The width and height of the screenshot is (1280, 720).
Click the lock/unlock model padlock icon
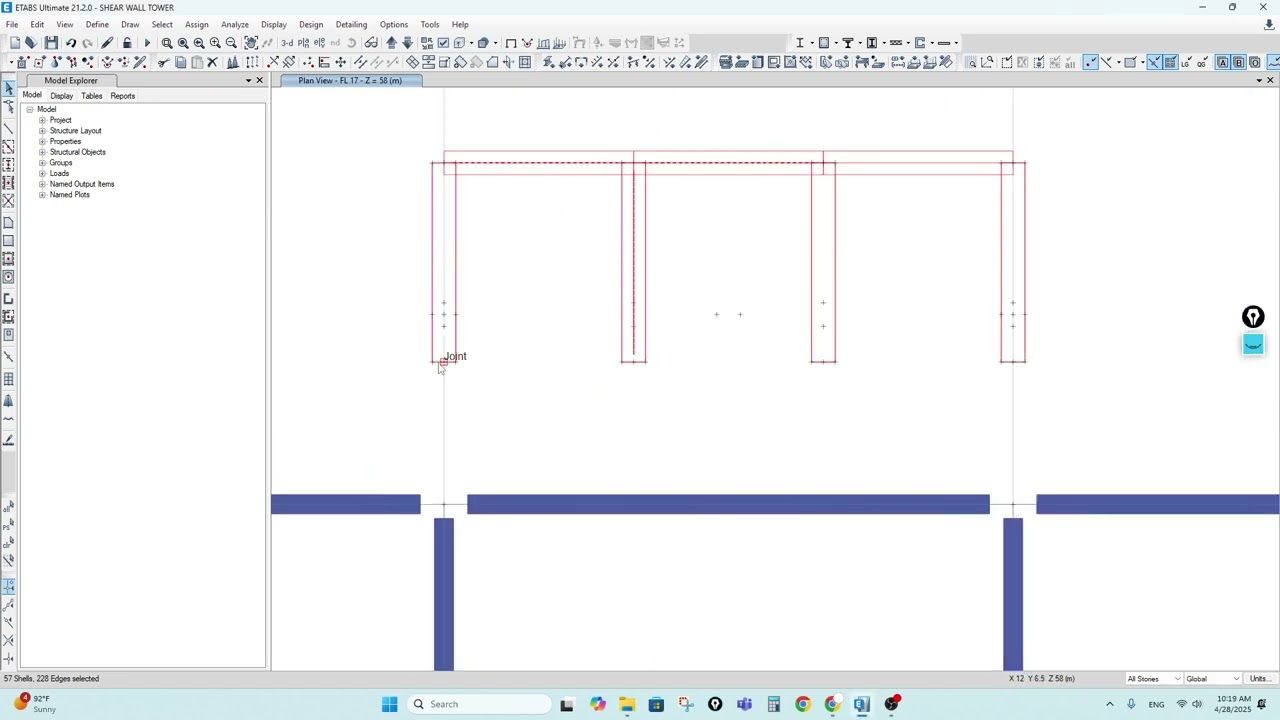127,43
